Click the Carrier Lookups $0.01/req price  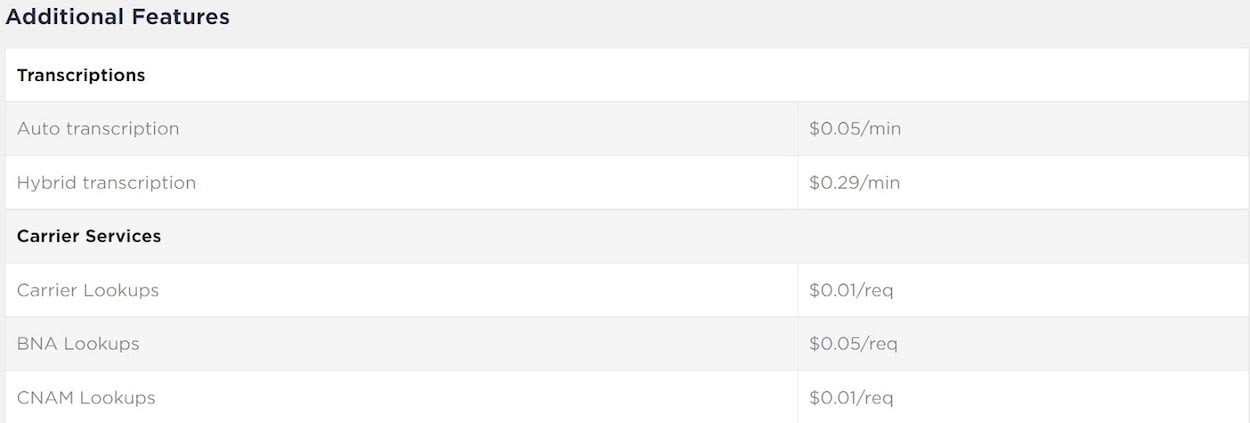(x=851, y=291)
